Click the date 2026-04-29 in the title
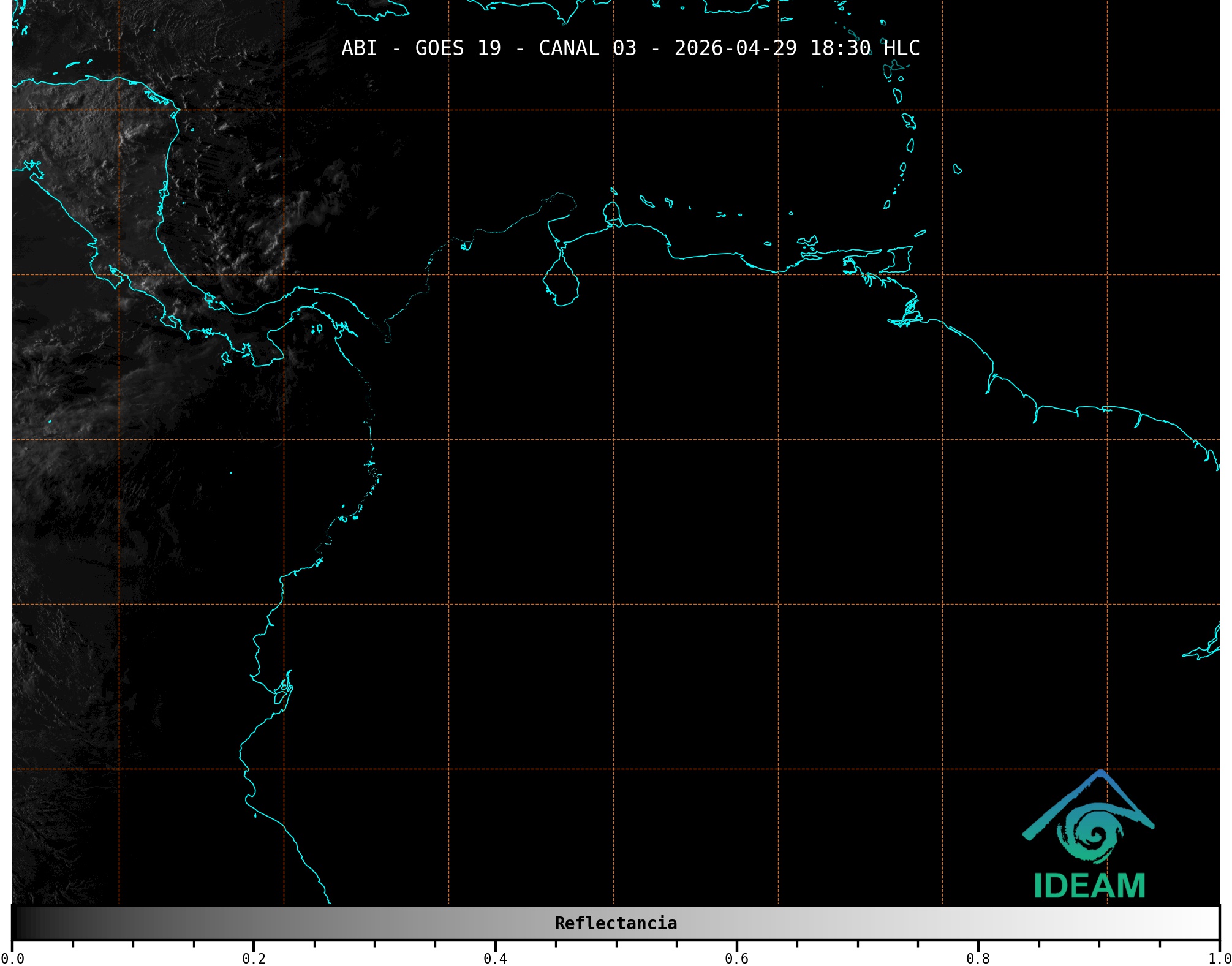 point(735,48)
